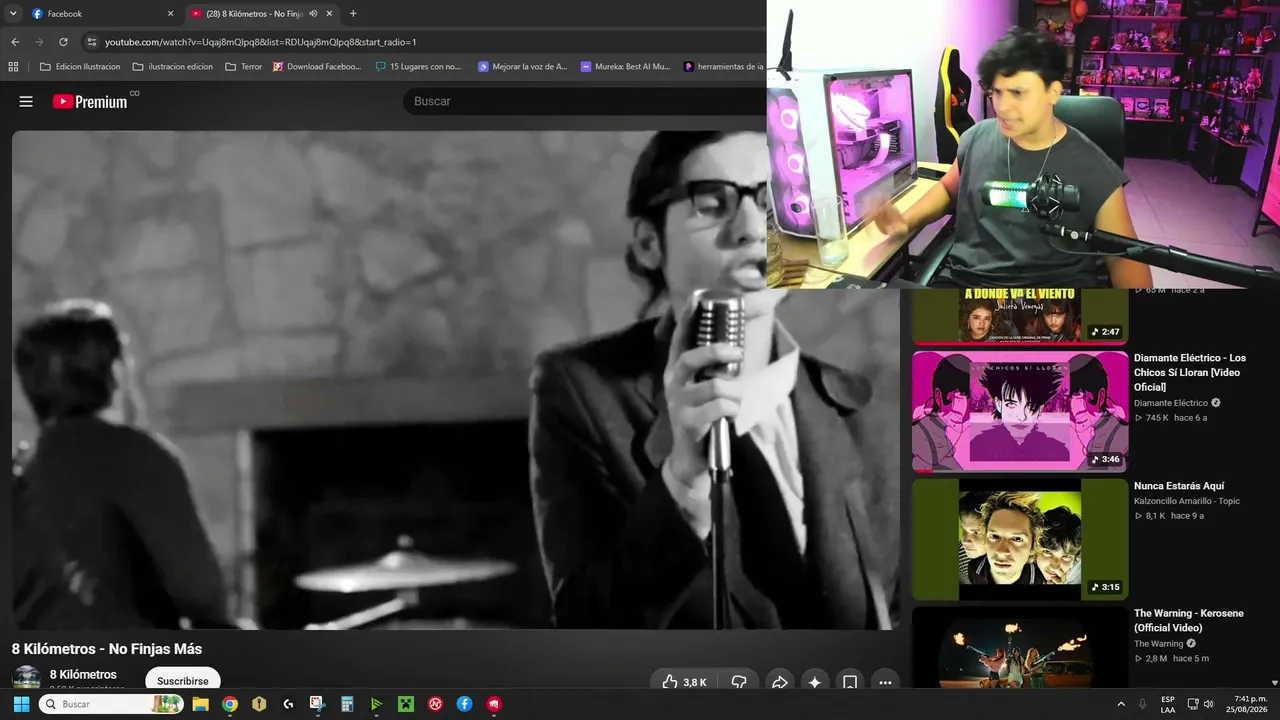
Task: Open the volume tray icon
Action: pos(1208,704)
